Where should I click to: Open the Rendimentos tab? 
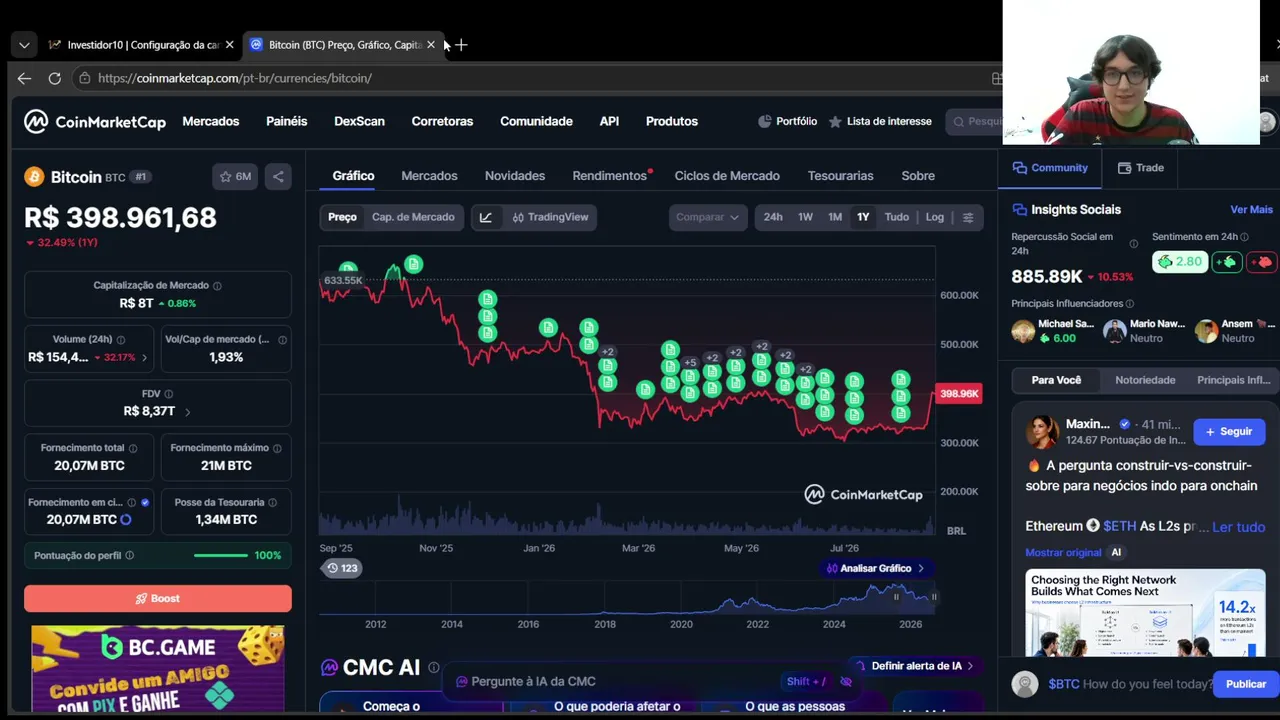point(610,176)
